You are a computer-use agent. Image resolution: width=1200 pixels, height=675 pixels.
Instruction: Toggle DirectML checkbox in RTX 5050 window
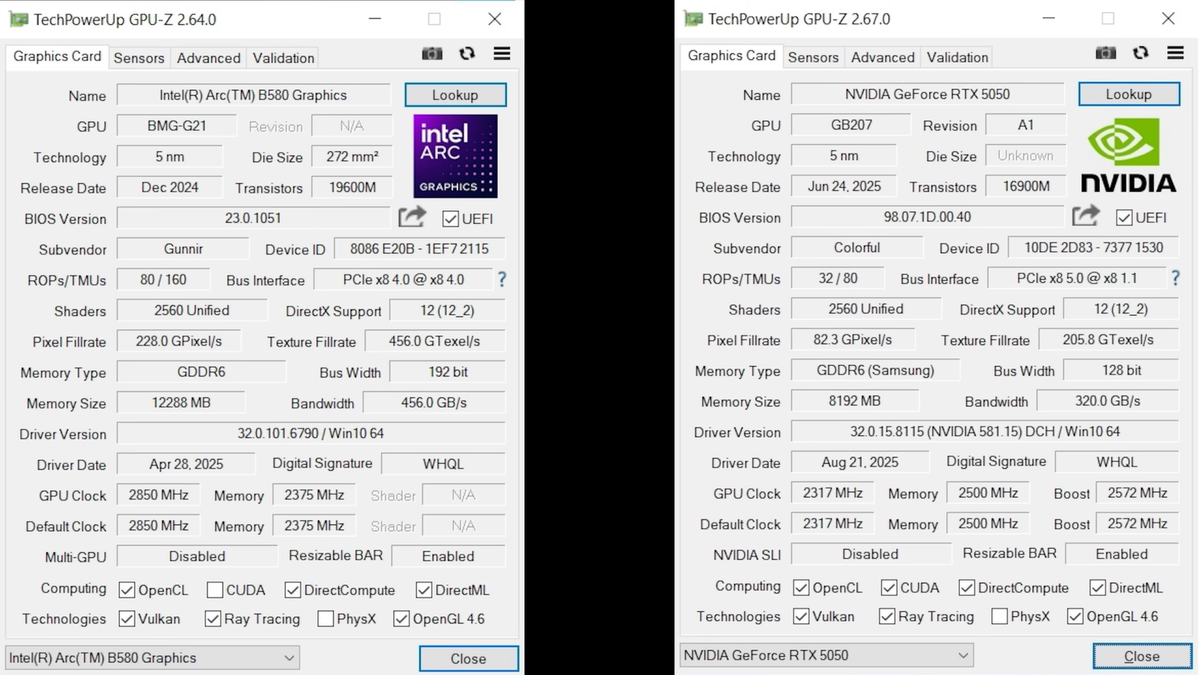1097,588
